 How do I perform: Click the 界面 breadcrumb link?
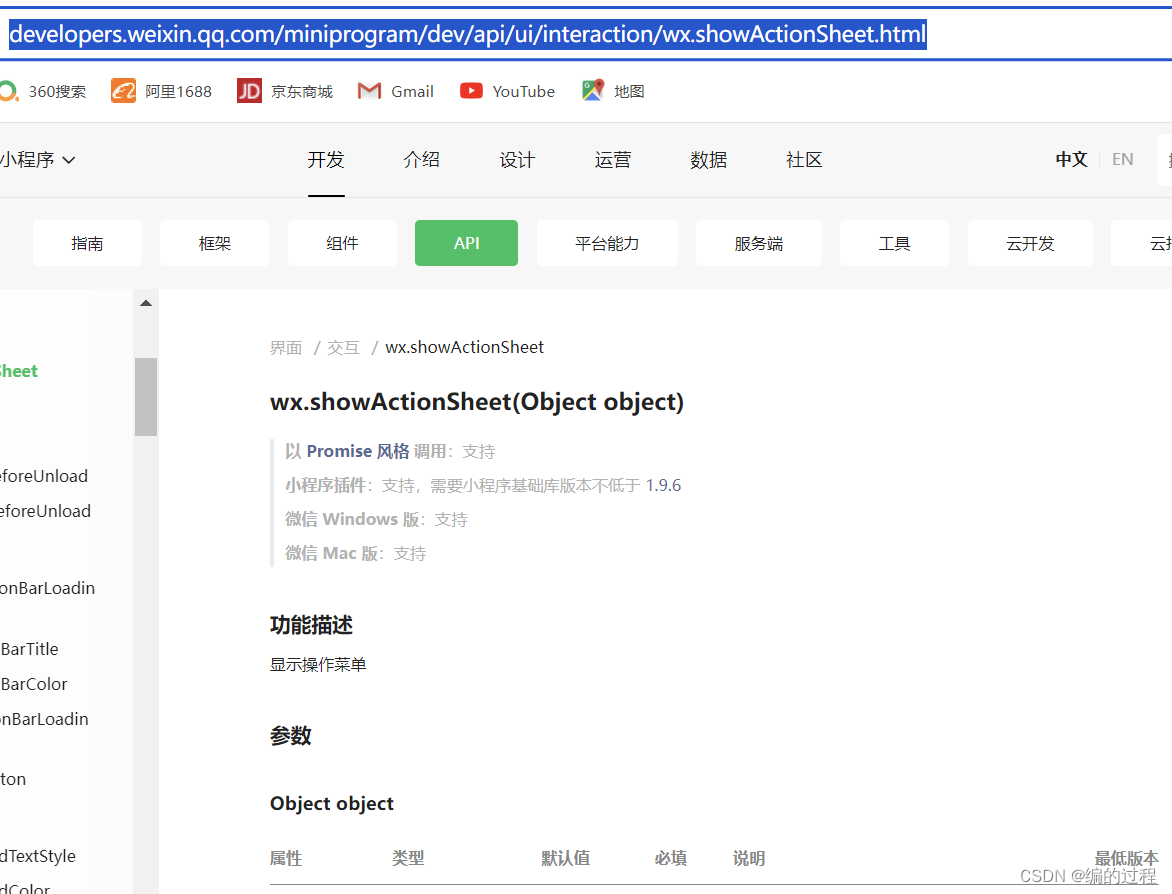[286, 348]
